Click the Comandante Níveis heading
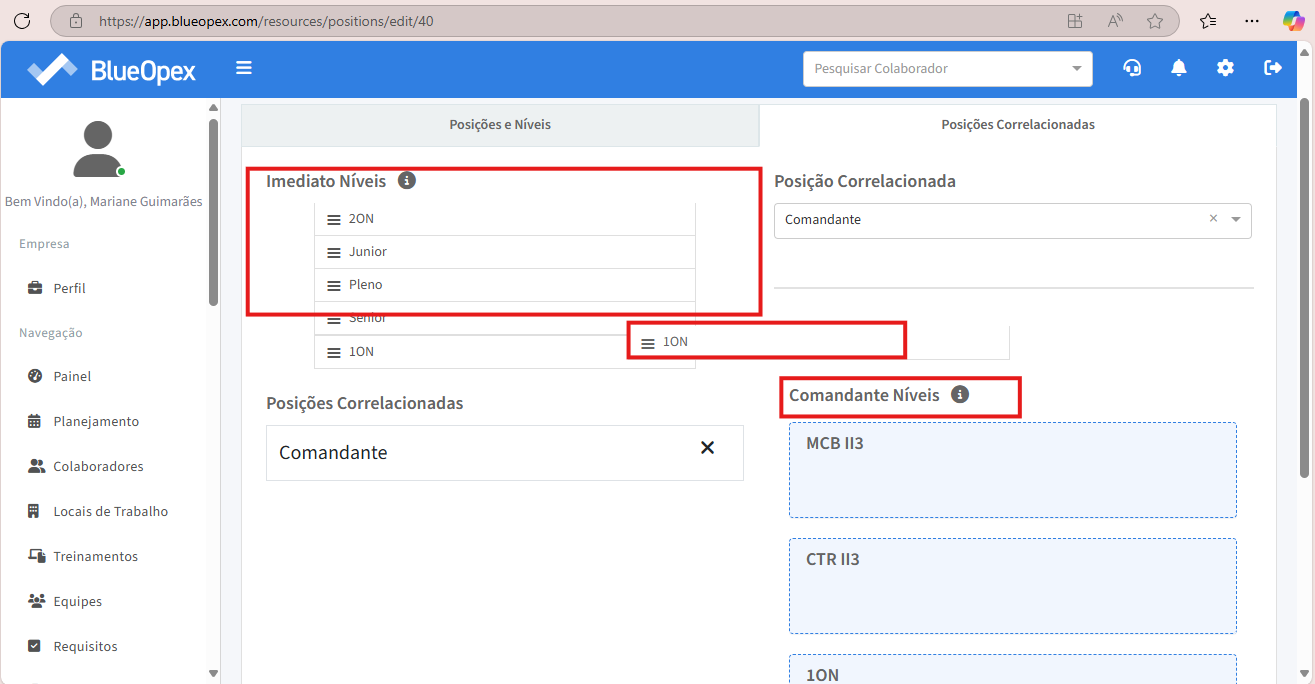 click(864, 395)
